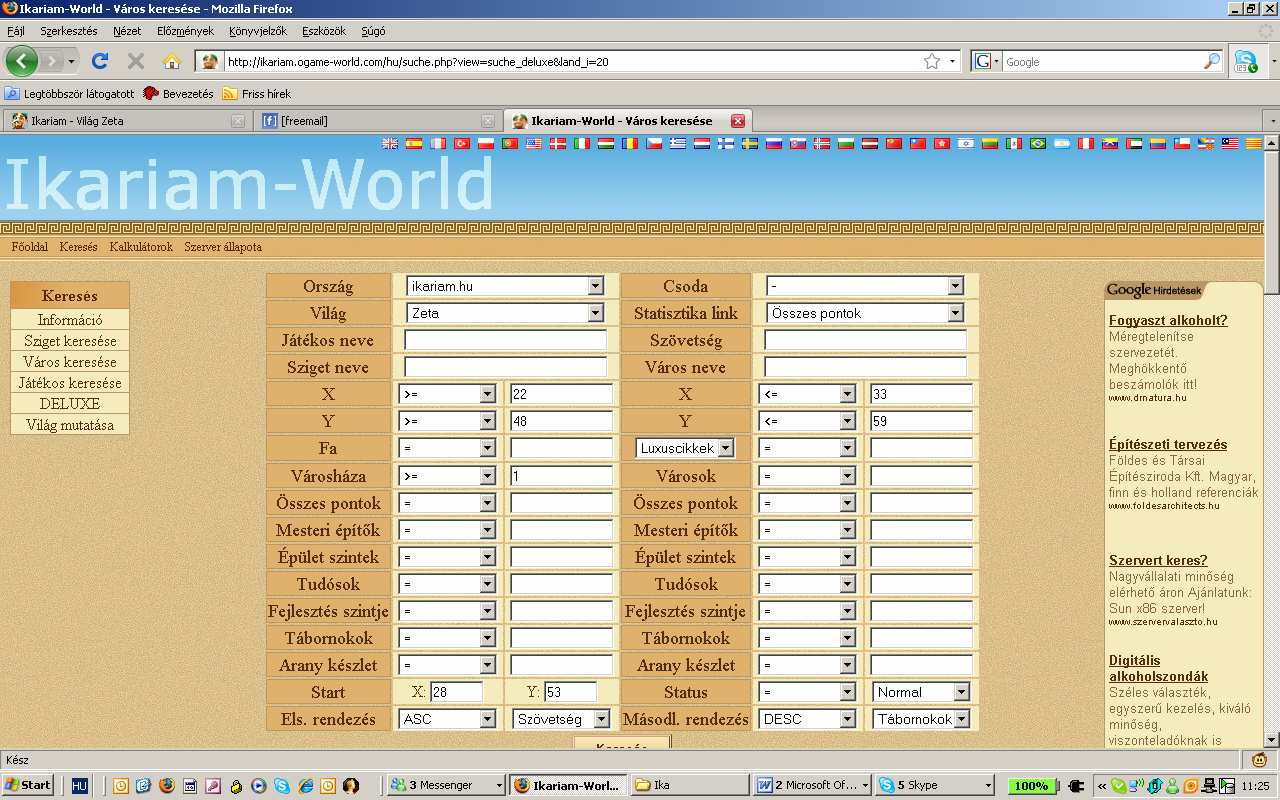Click the browser vertical scrollbar
The height and width of the screenshot is (800, 1280).
[x=1271, y=440]
